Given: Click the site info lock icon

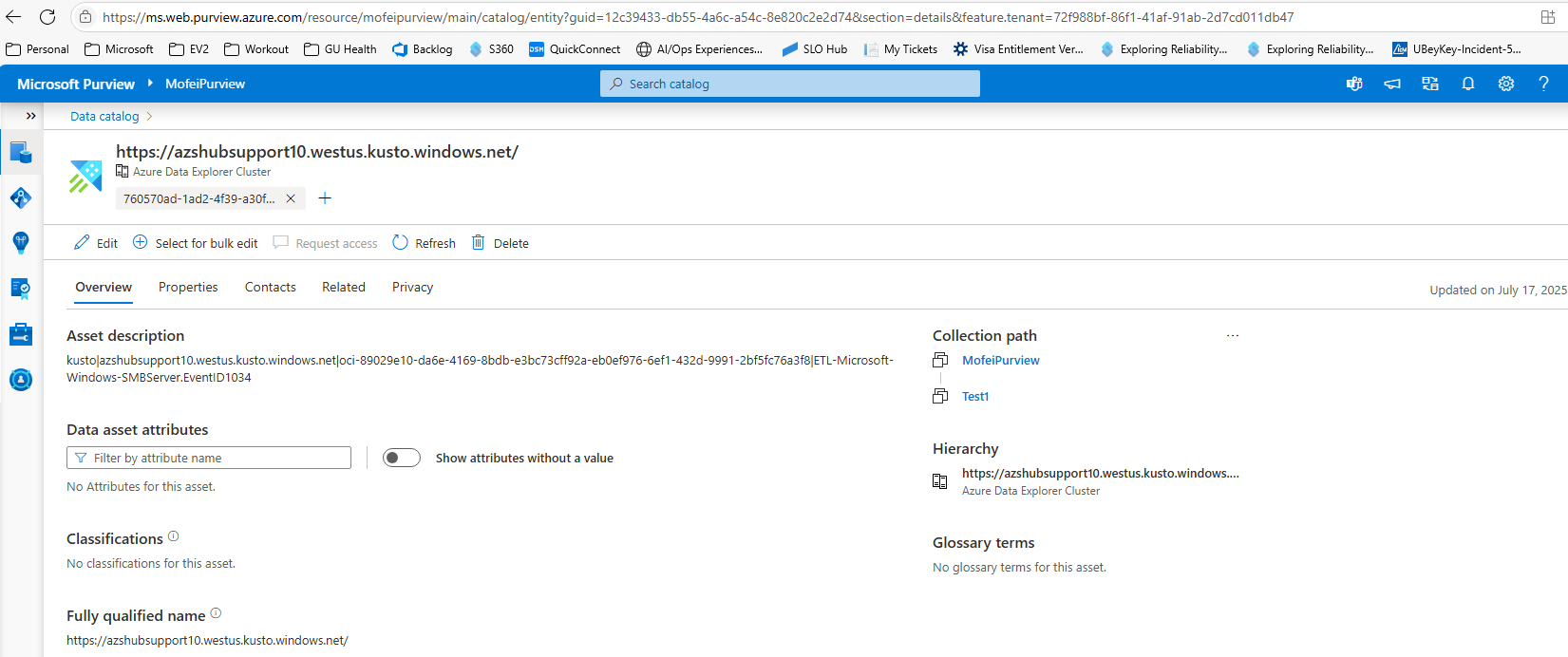Looking at the screenshot, I should point(85,17).
